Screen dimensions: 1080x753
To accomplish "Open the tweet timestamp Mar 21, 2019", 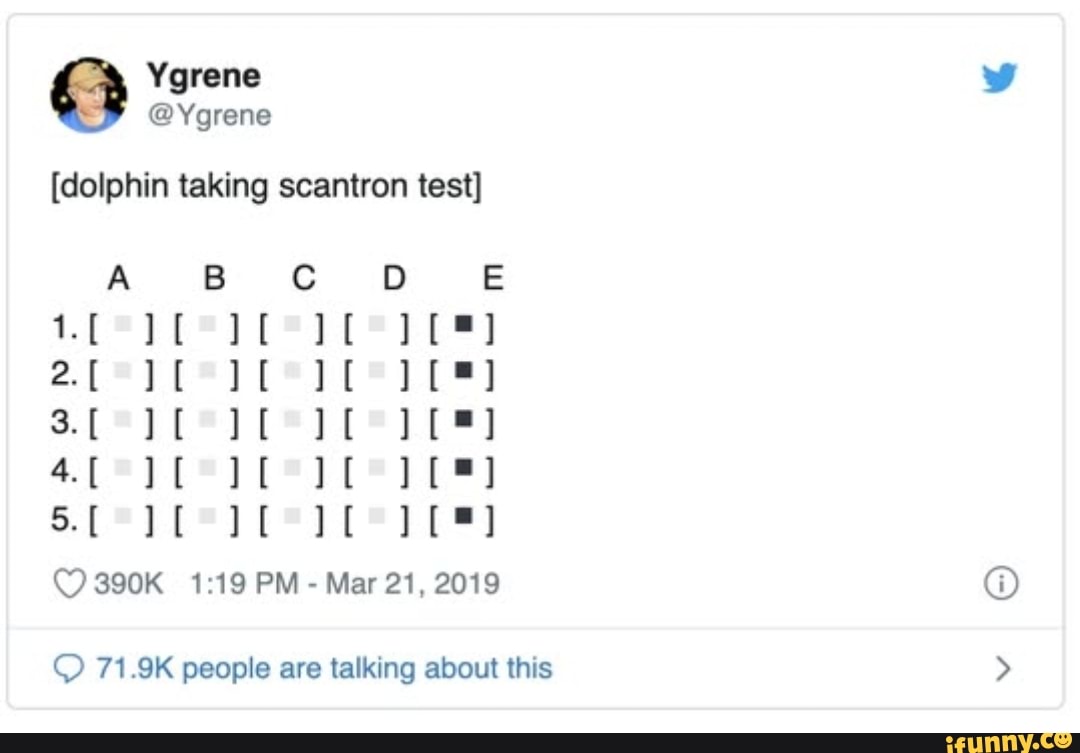I will 345,582.
